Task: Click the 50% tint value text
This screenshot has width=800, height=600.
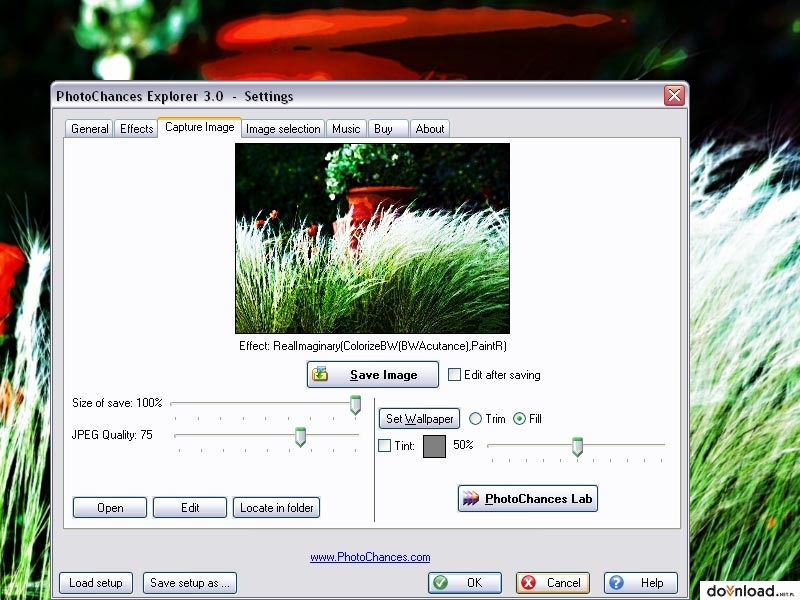Action: pyautogui.click(x=463, y=444)
